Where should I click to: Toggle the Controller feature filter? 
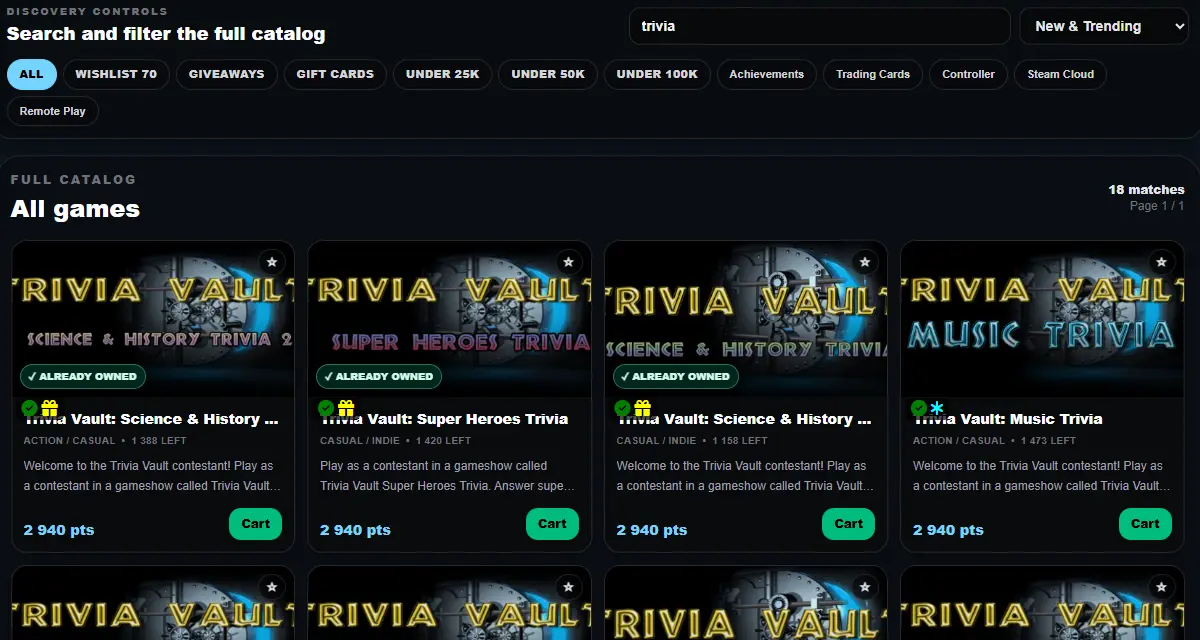968,74
